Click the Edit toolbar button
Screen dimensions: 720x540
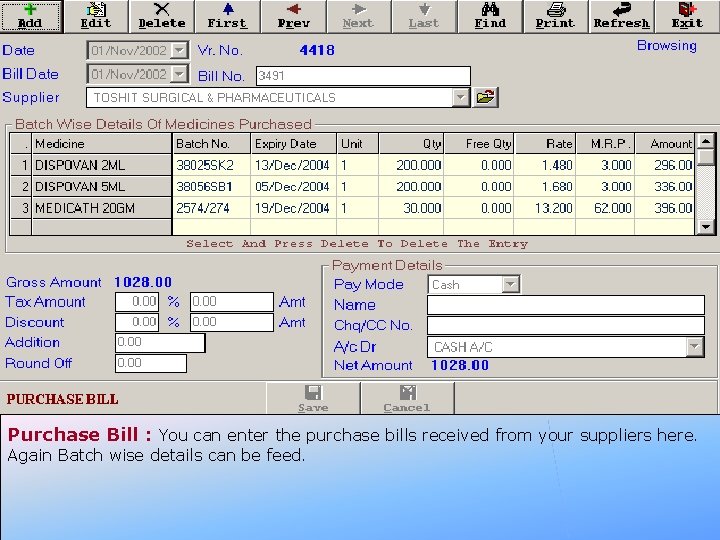coord(96,17)
